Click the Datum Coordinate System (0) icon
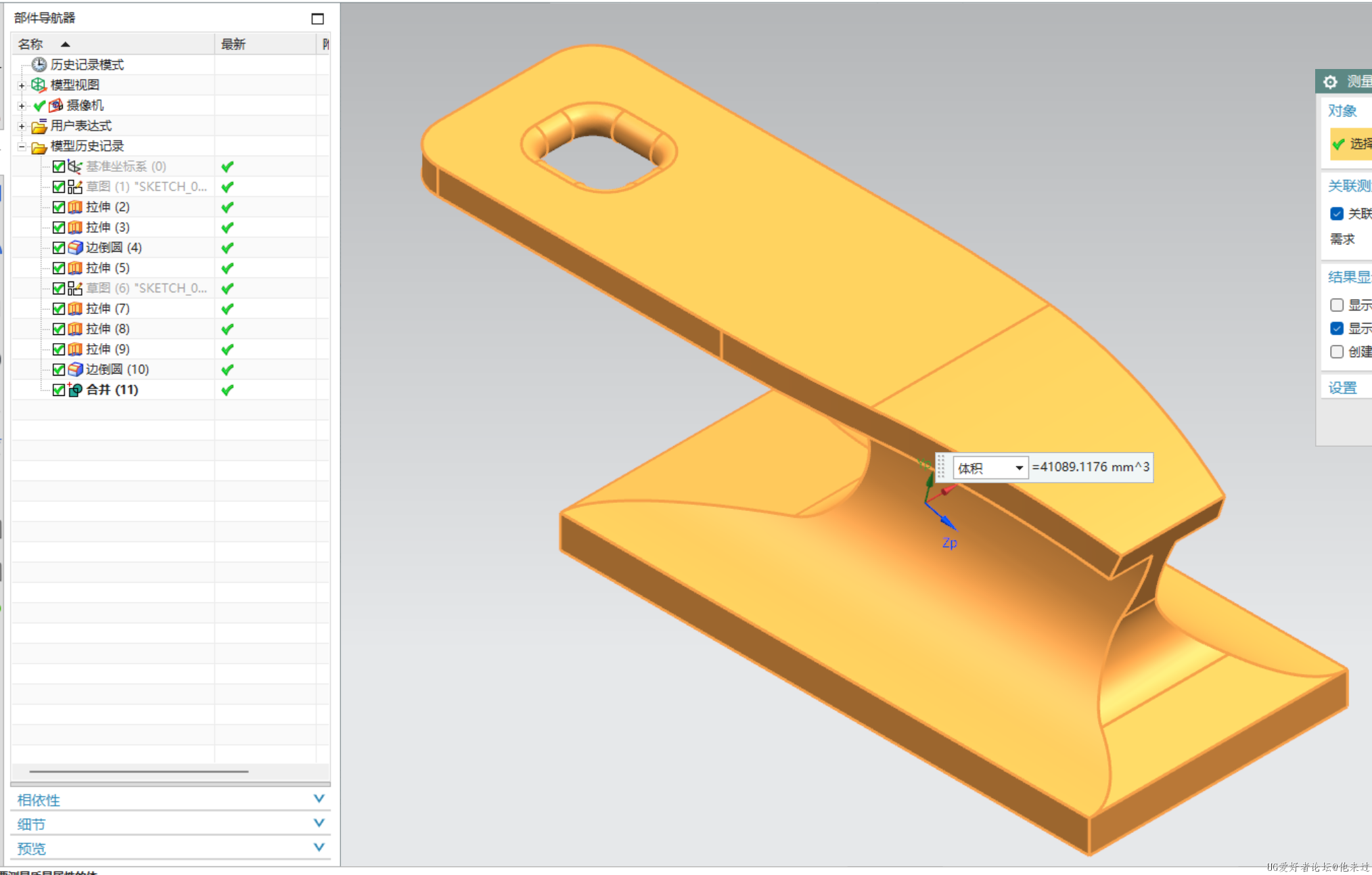The width and height of the screenshot is (1372, 875). tap(74, 166)
